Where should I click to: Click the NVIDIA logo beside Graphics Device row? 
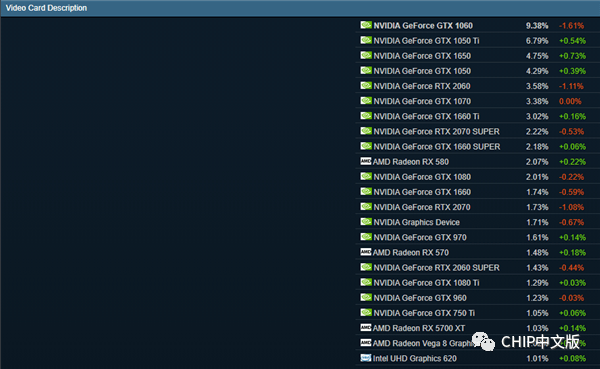[366, 222]
